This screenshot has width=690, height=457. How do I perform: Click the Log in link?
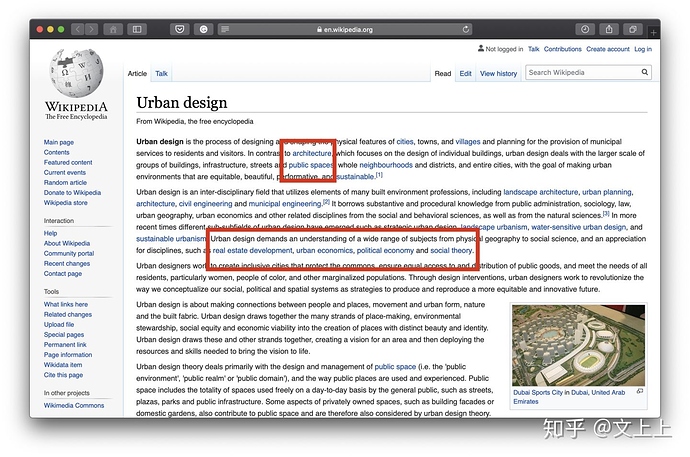point(643,49)
